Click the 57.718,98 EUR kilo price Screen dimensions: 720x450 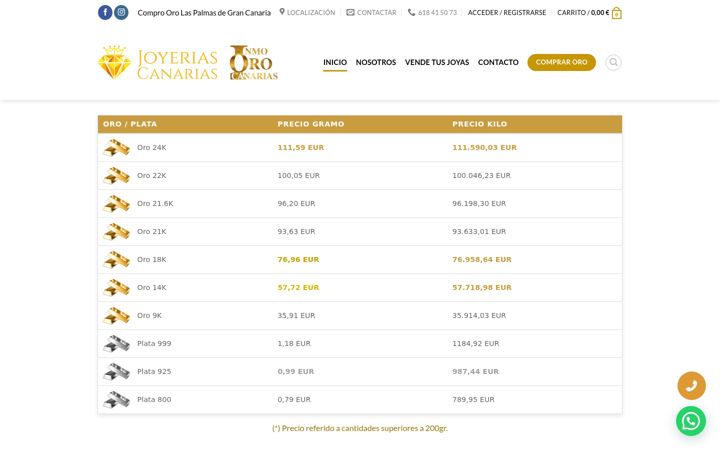tap(482, 287)
